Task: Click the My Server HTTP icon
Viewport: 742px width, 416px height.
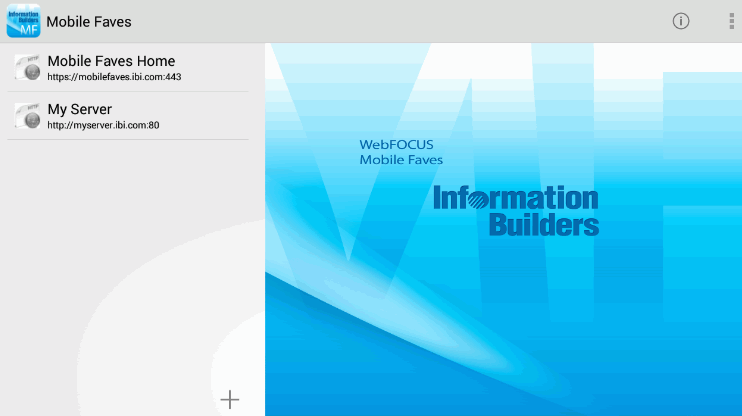Action: tap(27, 115)
